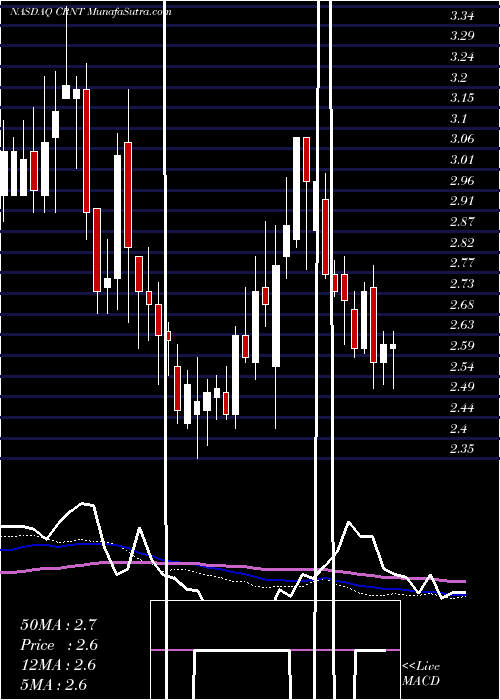Click the NASDAQ CRNT MunafaSutra.com title
This screenshot has width=500, height=700.
[x=91, y=12]
